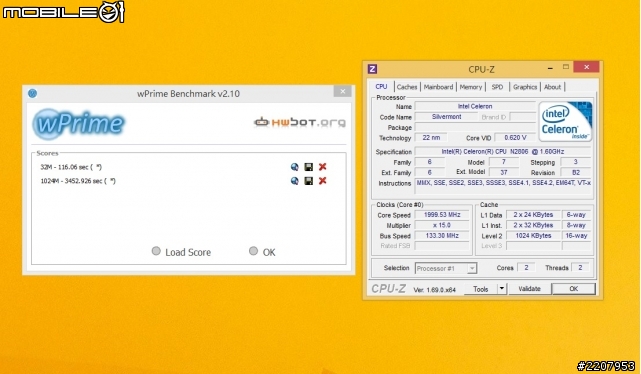The image size is (641, 374).
Task: Click the Core Speed 1999.53 MHz value
Action: [442, 215]
